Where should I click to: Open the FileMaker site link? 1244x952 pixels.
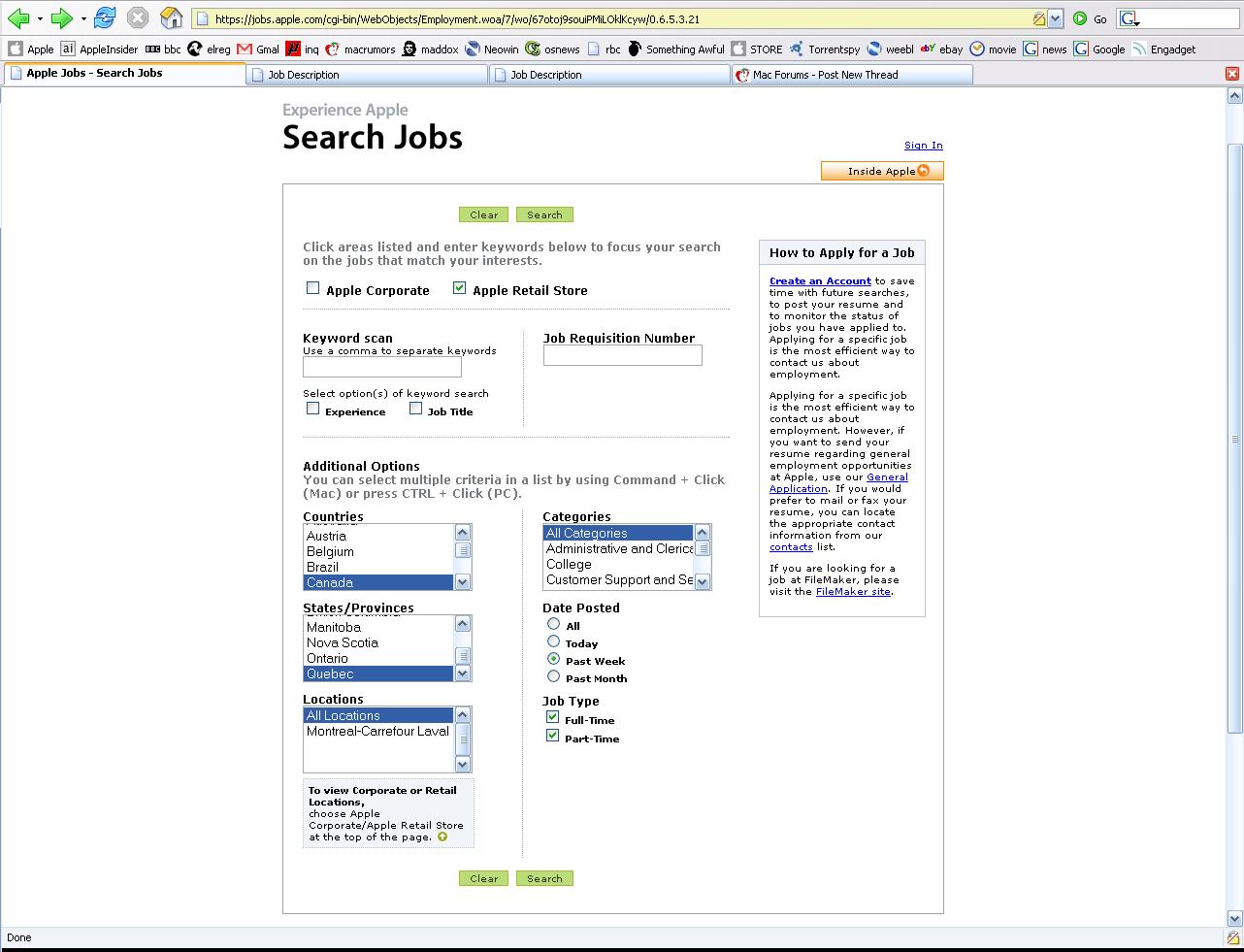[853, 592]
